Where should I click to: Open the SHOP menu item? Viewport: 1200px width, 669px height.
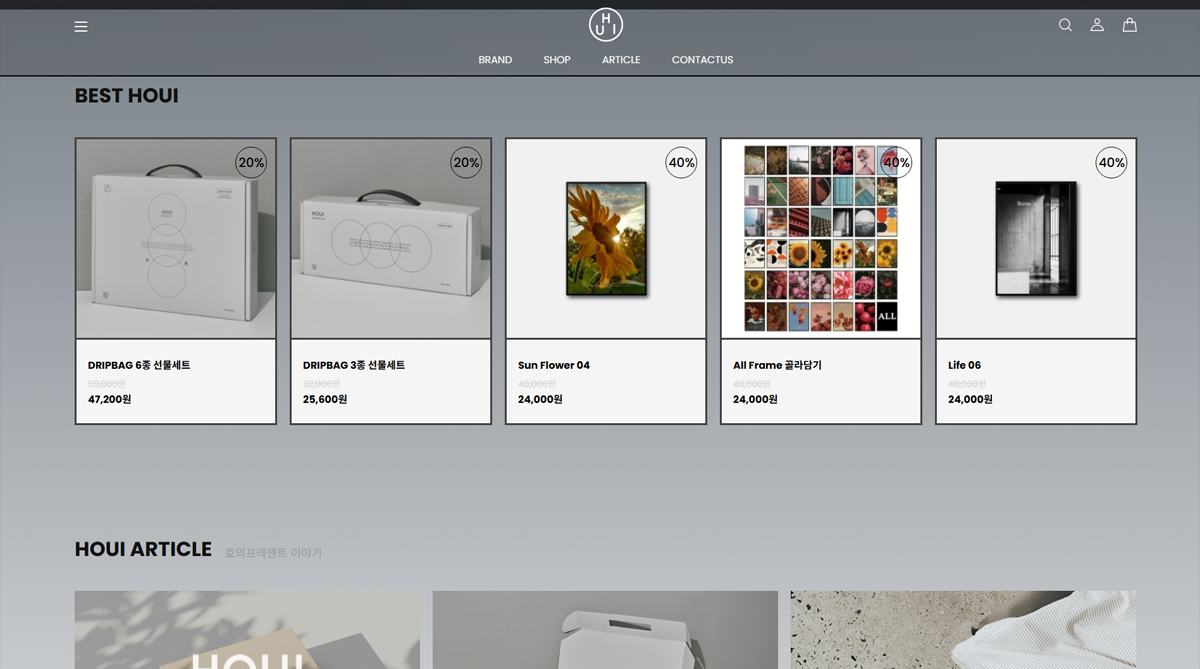(557, 60)
